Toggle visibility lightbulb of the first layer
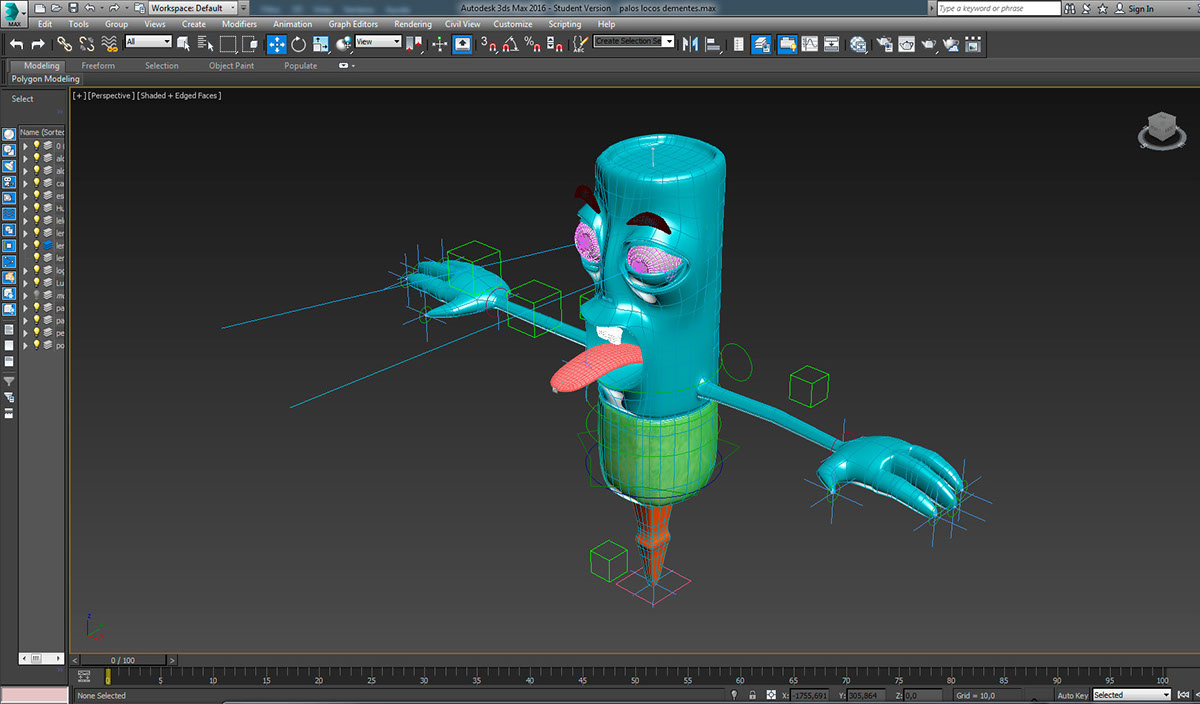This screenshot has width=1200, height=704. pos(37,146)
